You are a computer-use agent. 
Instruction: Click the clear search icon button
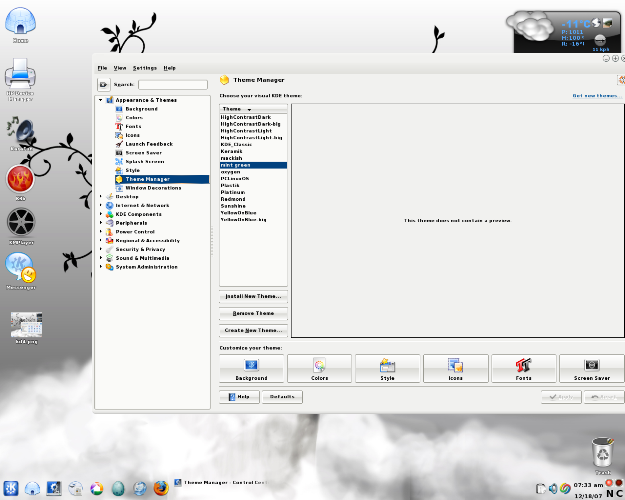[104, 85]
